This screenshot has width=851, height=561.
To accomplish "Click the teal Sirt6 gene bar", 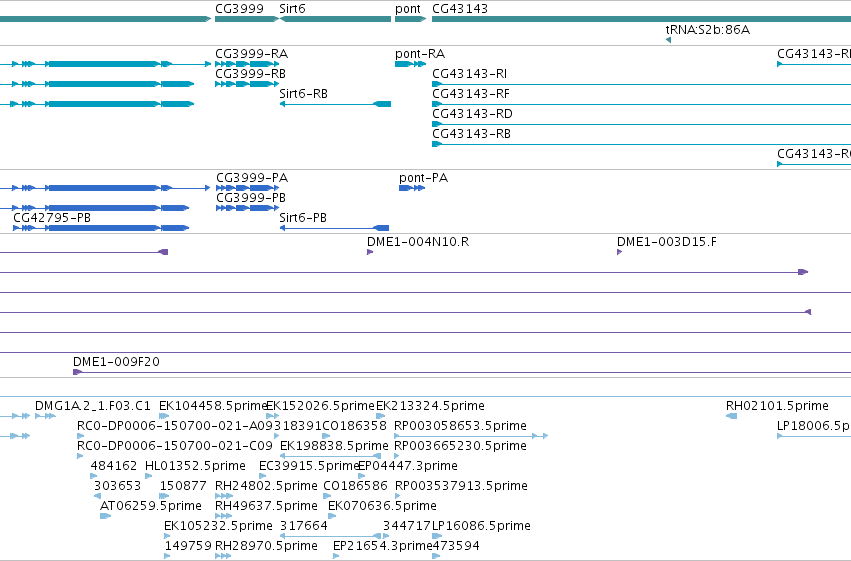I will [x=335, y=20].
